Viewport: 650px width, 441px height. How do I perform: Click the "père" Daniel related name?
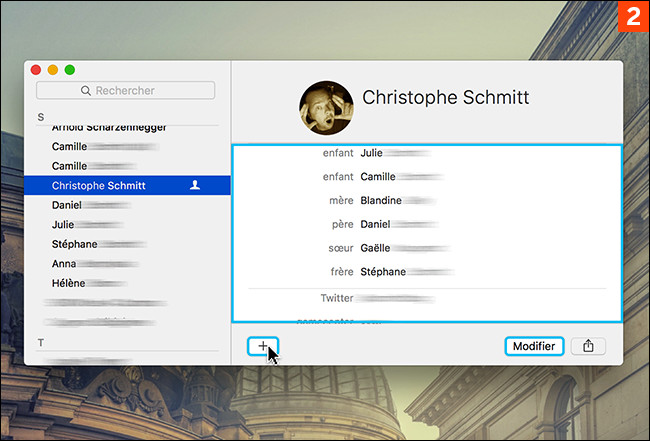(377, 224)
